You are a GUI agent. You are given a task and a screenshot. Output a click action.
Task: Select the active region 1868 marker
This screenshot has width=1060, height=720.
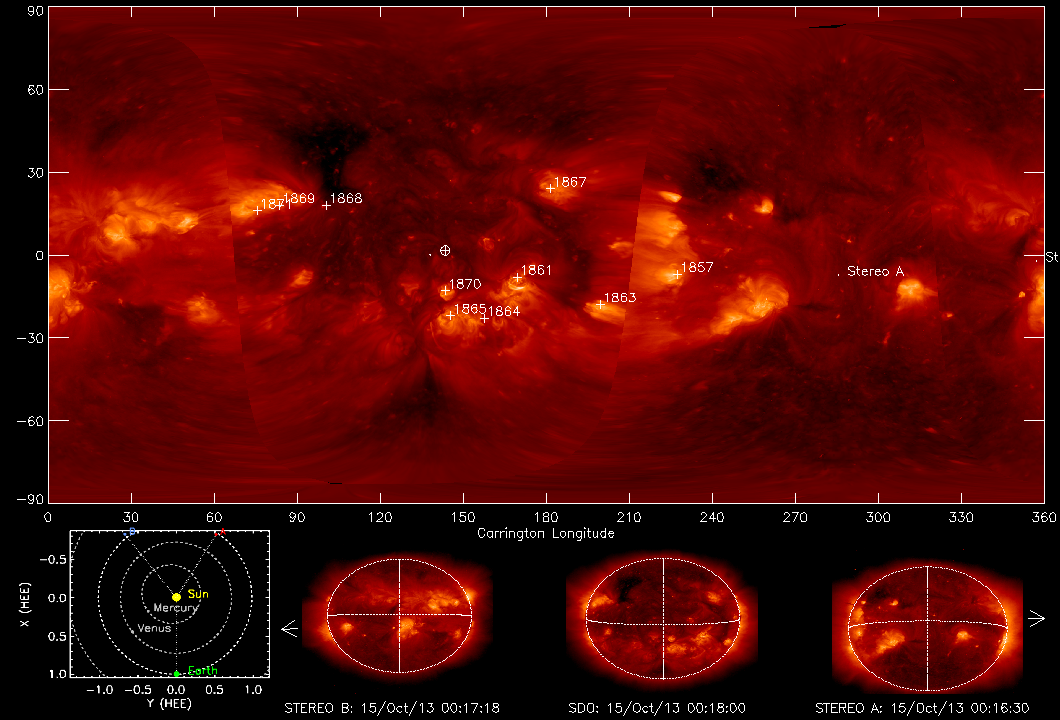(x=326, y=205)
